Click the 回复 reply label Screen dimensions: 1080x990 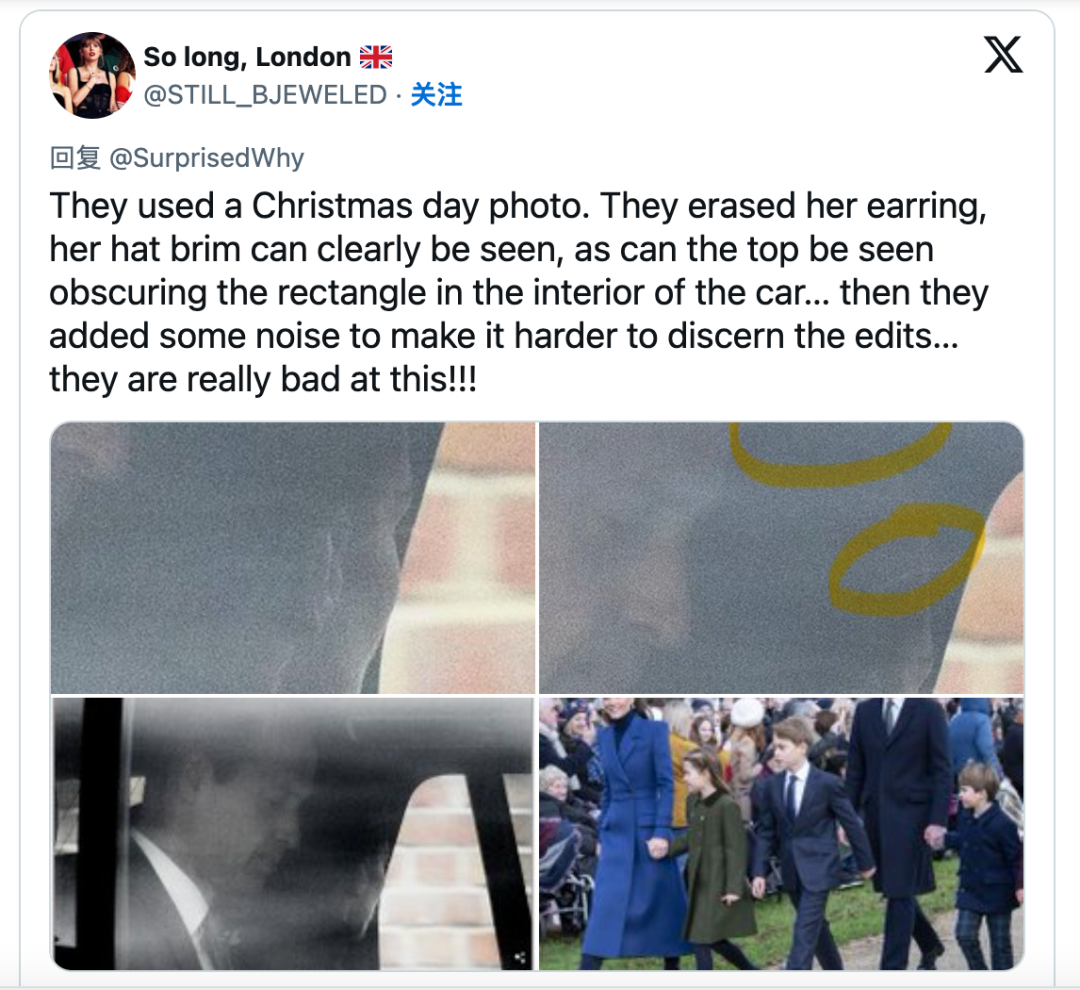point(75,158)
